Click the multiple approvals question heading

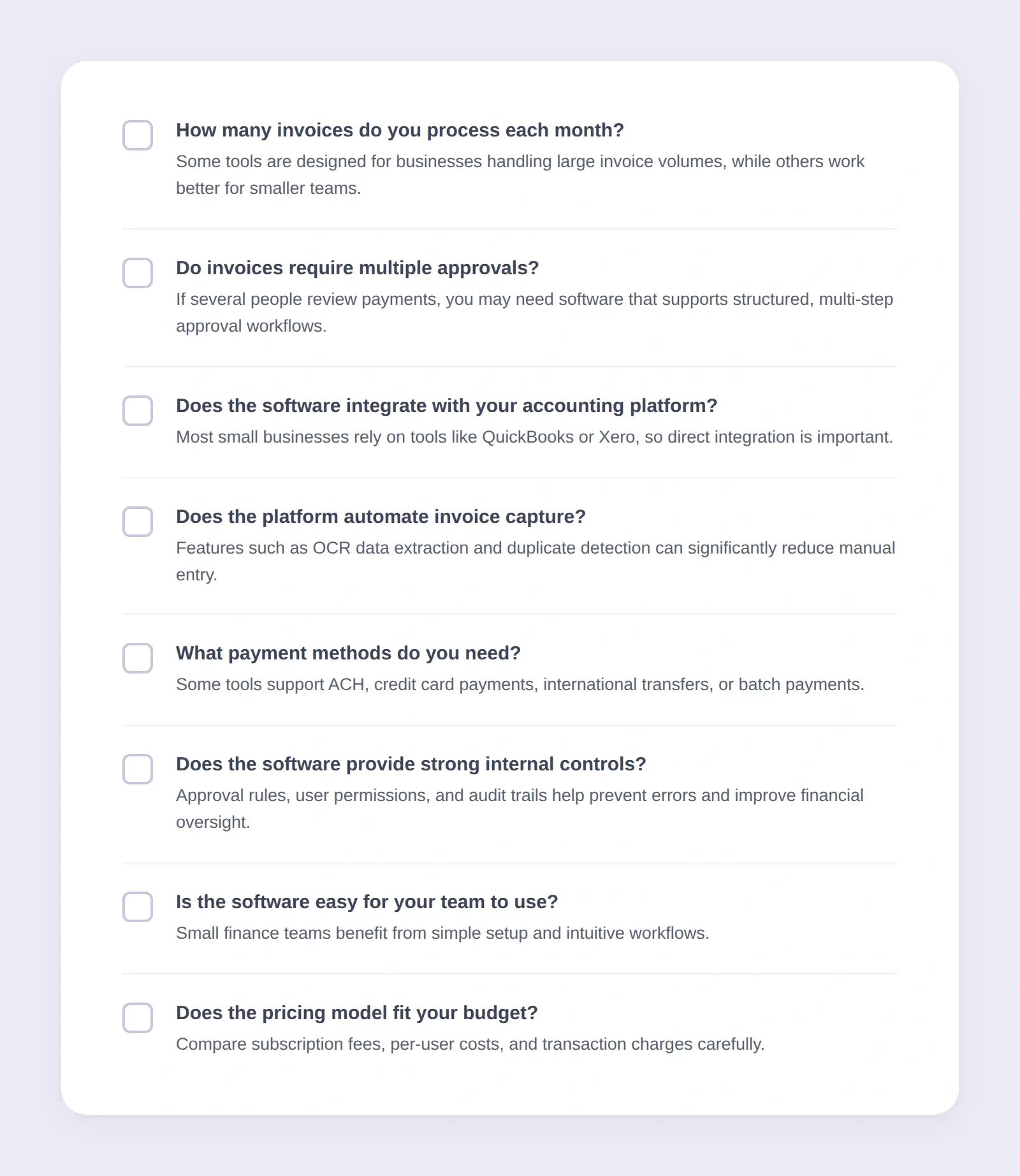pyautogui.click(x=357, y=268)
